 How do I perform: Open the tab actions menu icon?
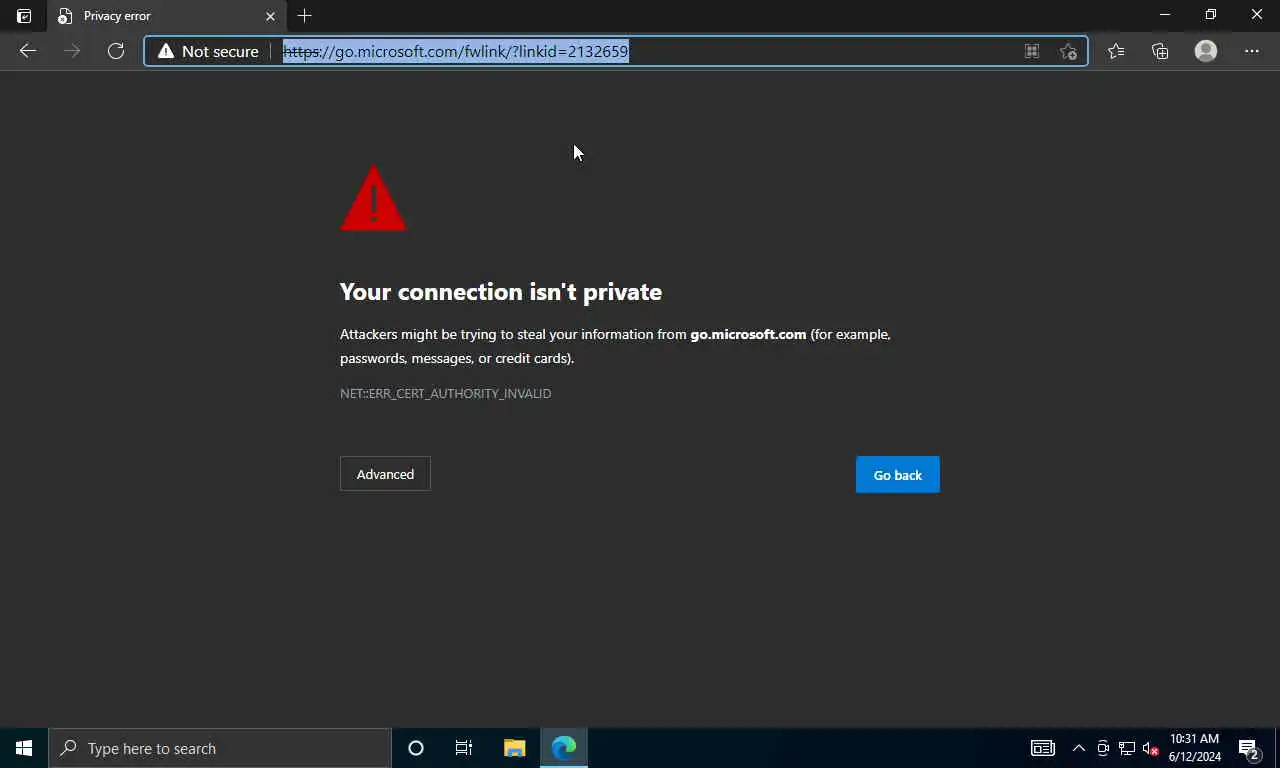(24, 16)
